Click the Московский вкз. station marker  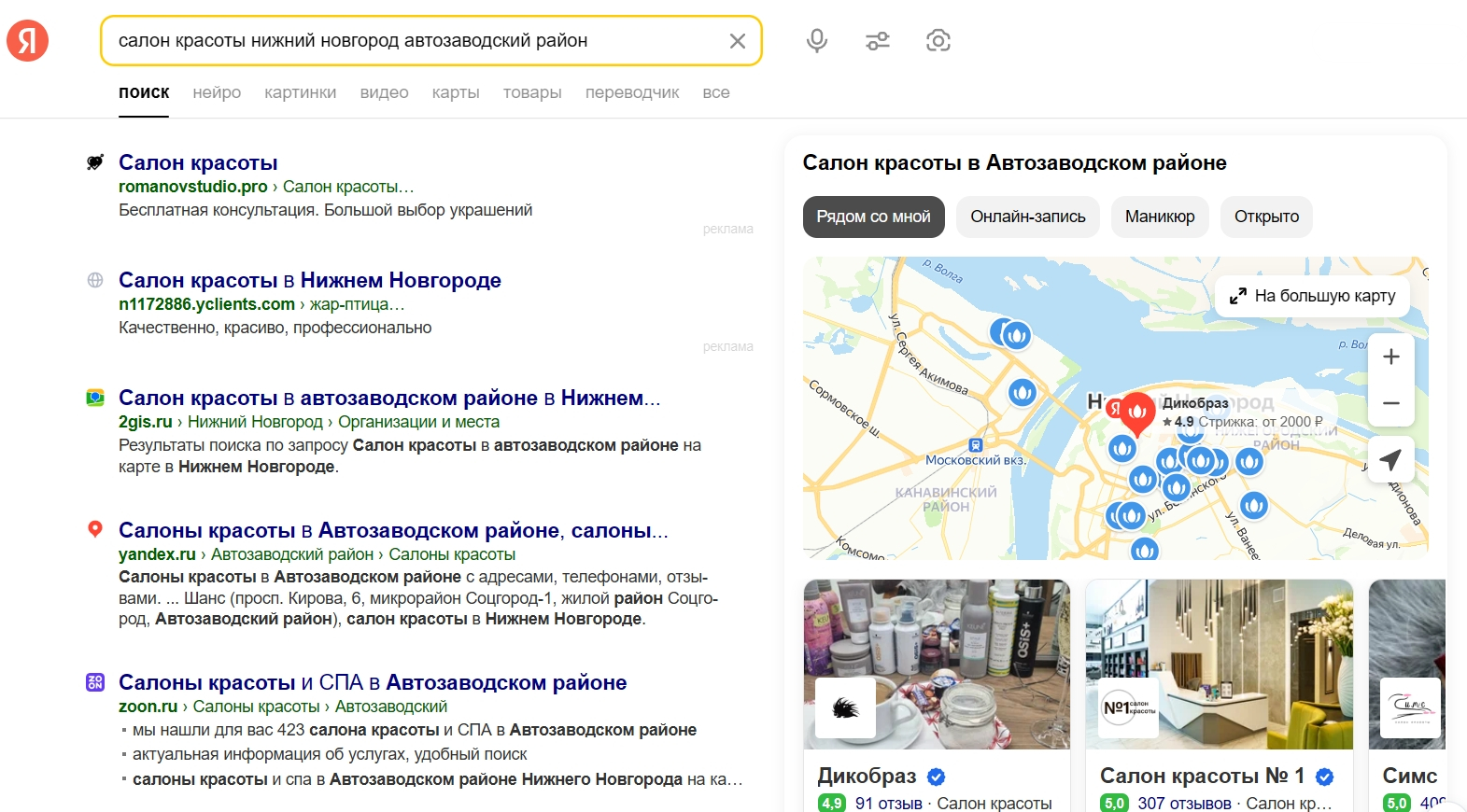(976, 446)
